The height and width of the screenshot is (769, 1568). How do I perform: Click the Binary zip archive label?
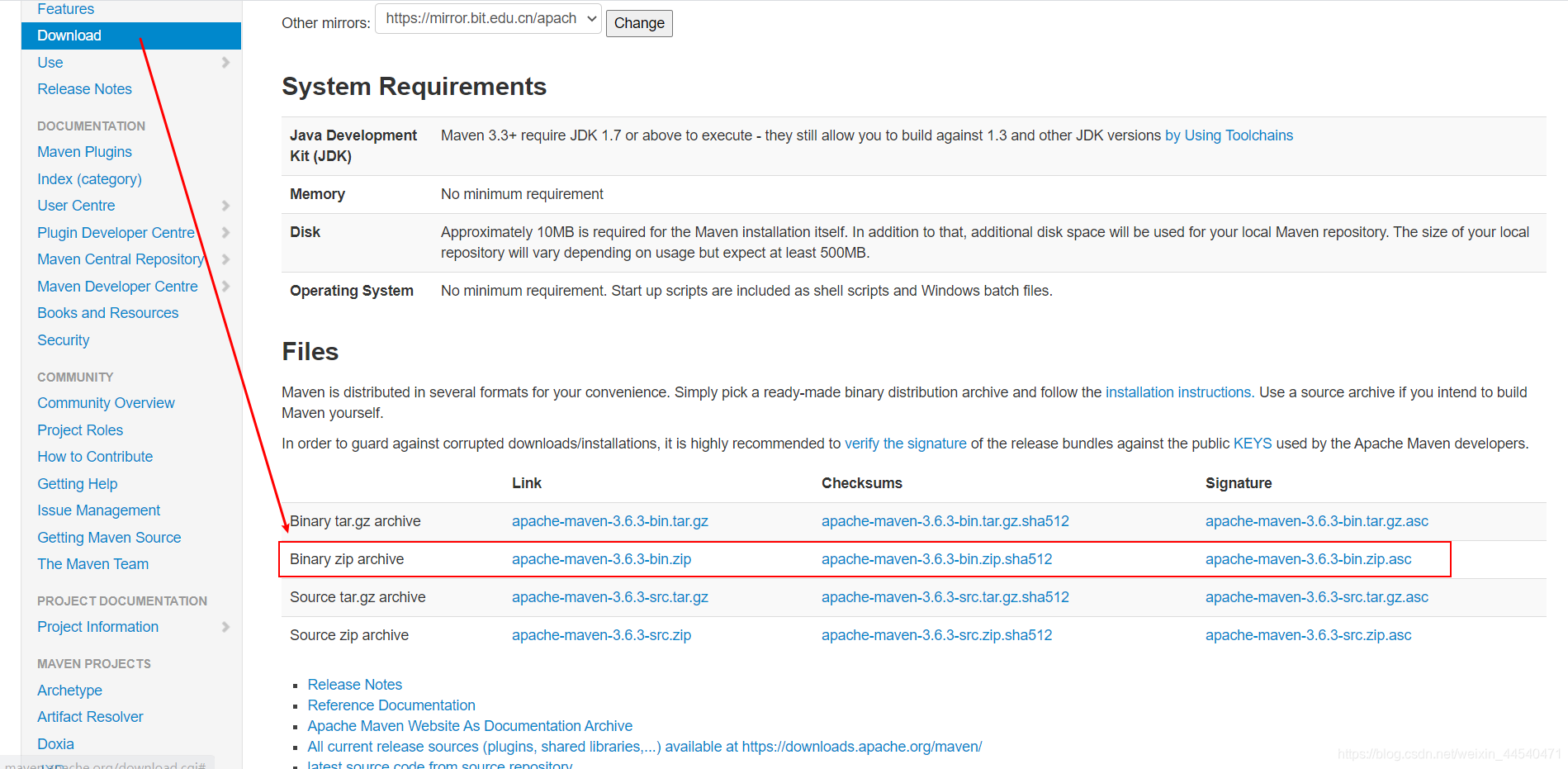(347, 559)
